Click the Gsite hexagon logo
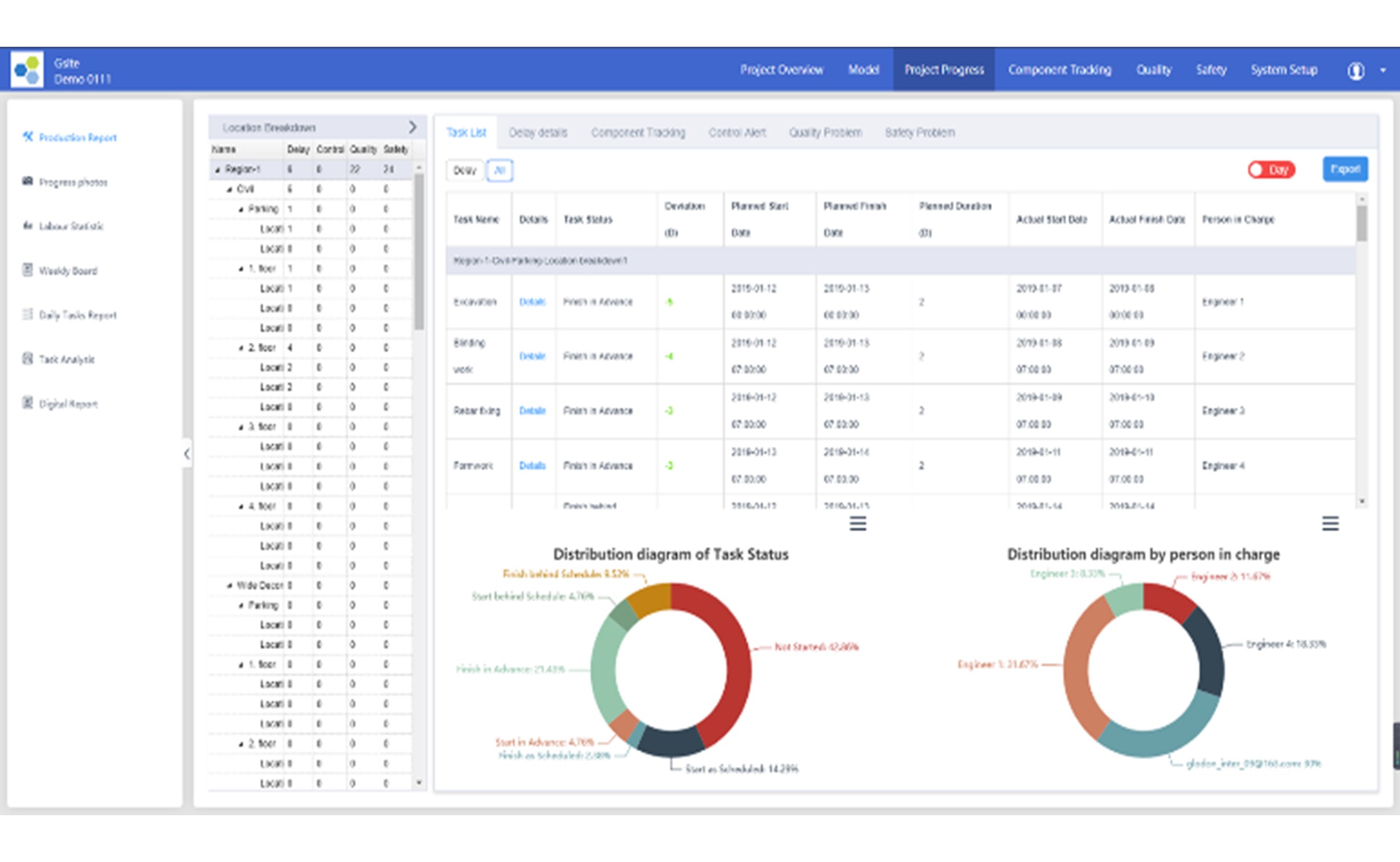1400x862 pixels. tap(27, 70)
